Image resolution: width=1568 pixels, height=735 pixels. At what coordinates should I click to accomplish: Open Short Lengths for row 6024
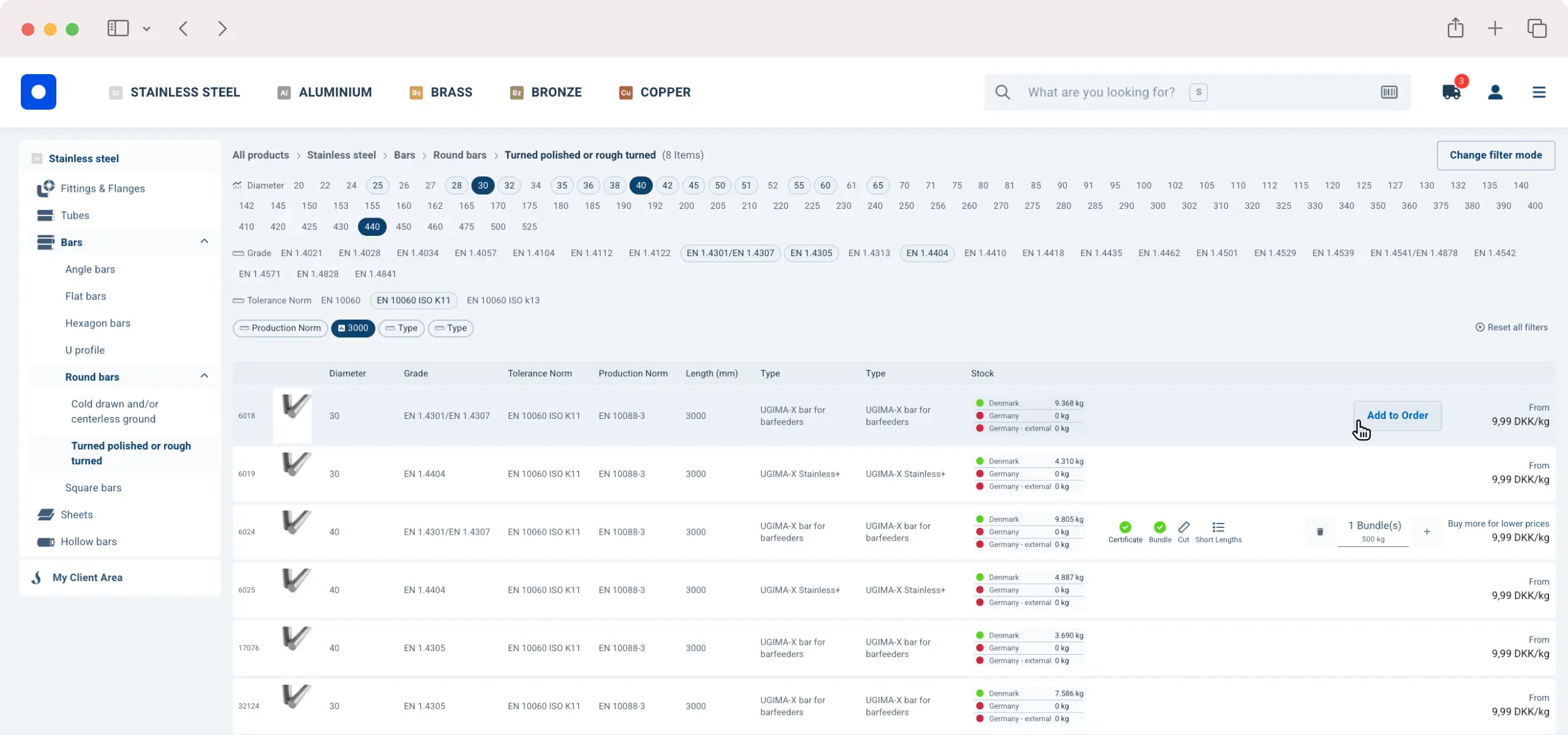1219,528
